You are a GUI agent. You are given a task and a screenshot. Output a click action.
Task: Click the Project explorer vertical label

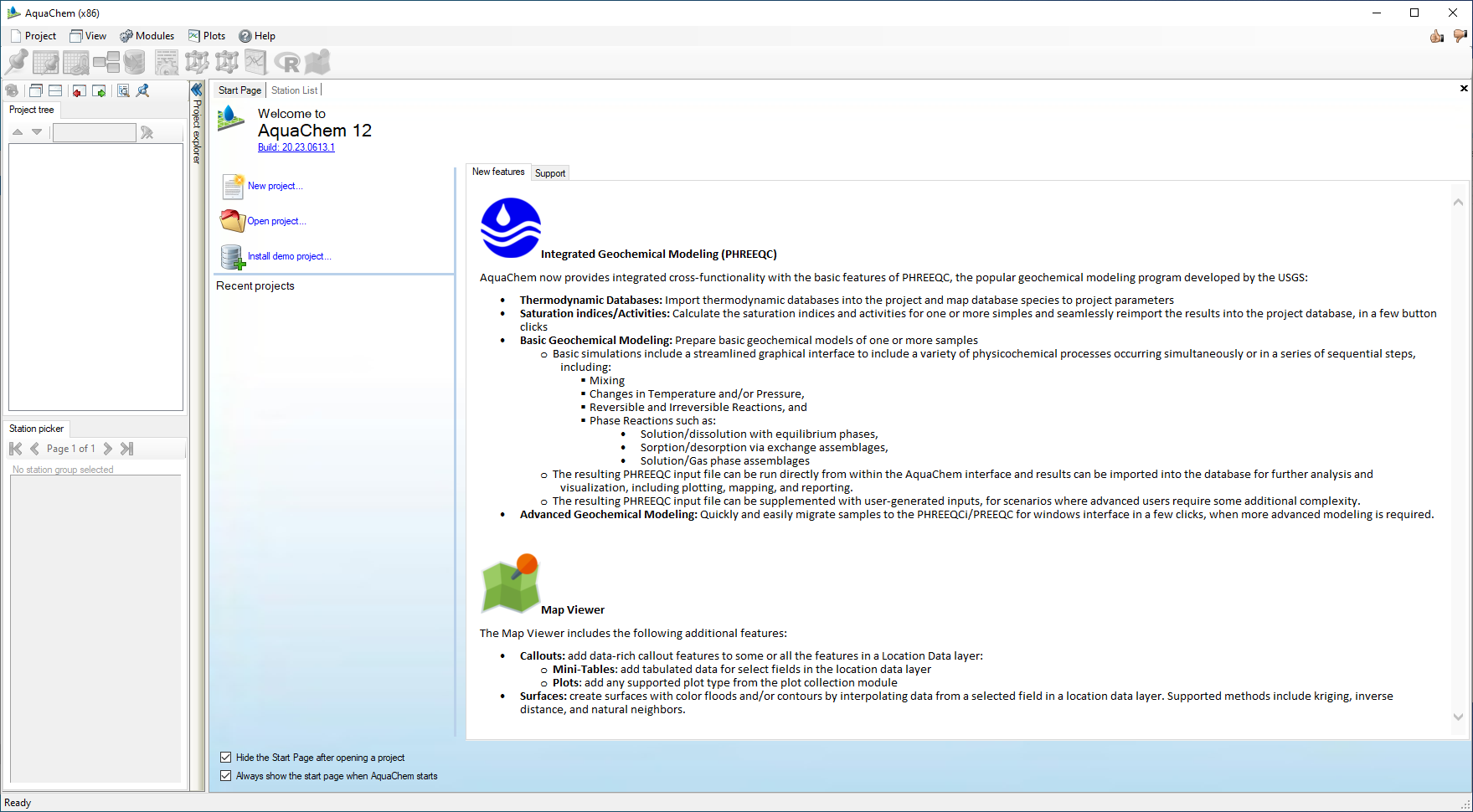(197, 131)
